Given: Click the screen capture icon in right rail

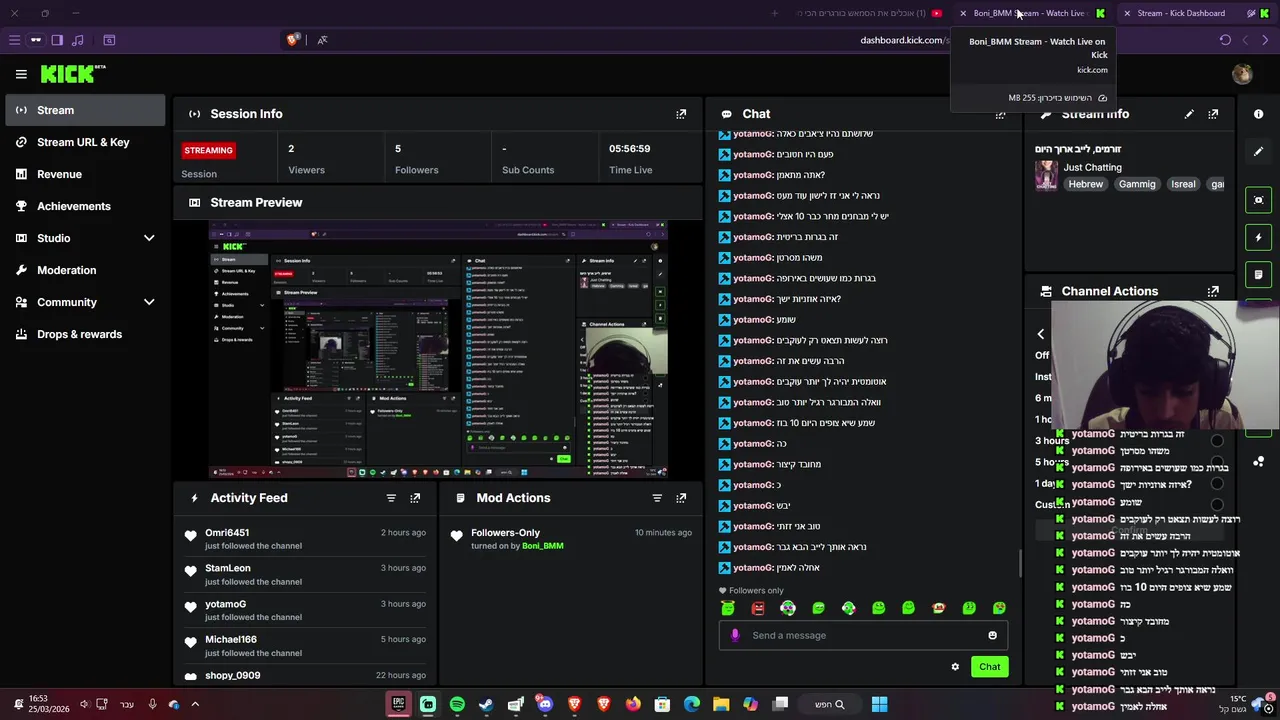Looking at the screenshot, I should click(1259, 200).
